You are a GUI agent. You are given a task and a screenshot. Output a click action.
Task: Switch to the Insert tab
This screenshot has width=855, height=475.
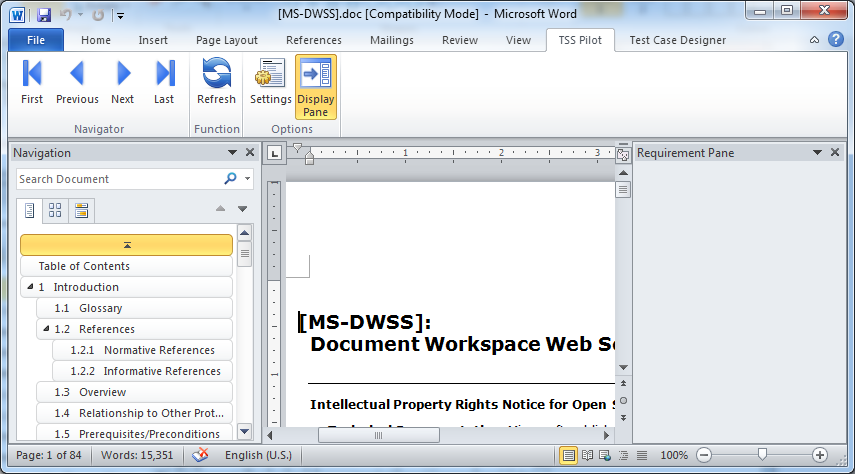click(153, 40)
